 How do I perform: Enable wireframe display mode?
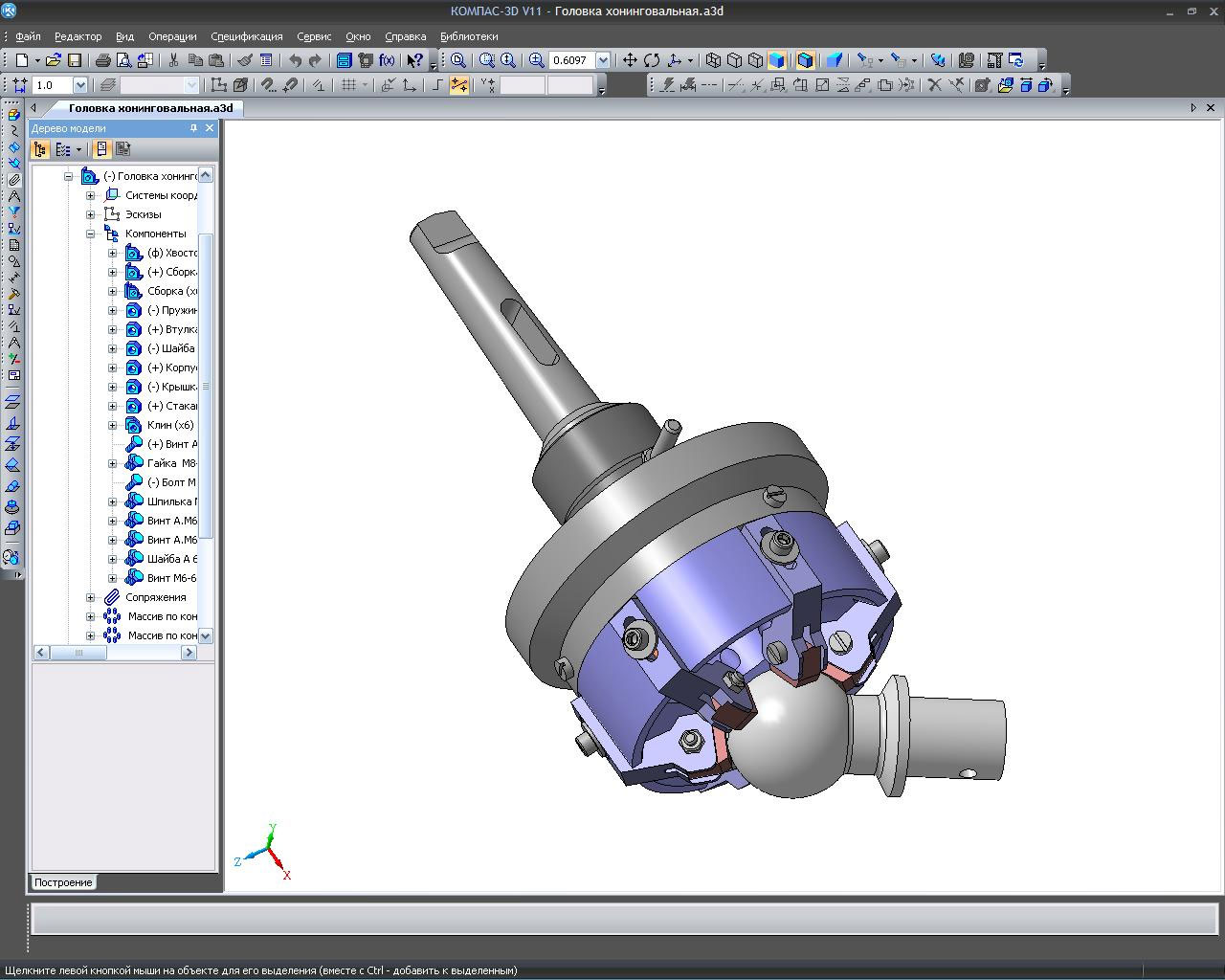click(x=713, y=60)
